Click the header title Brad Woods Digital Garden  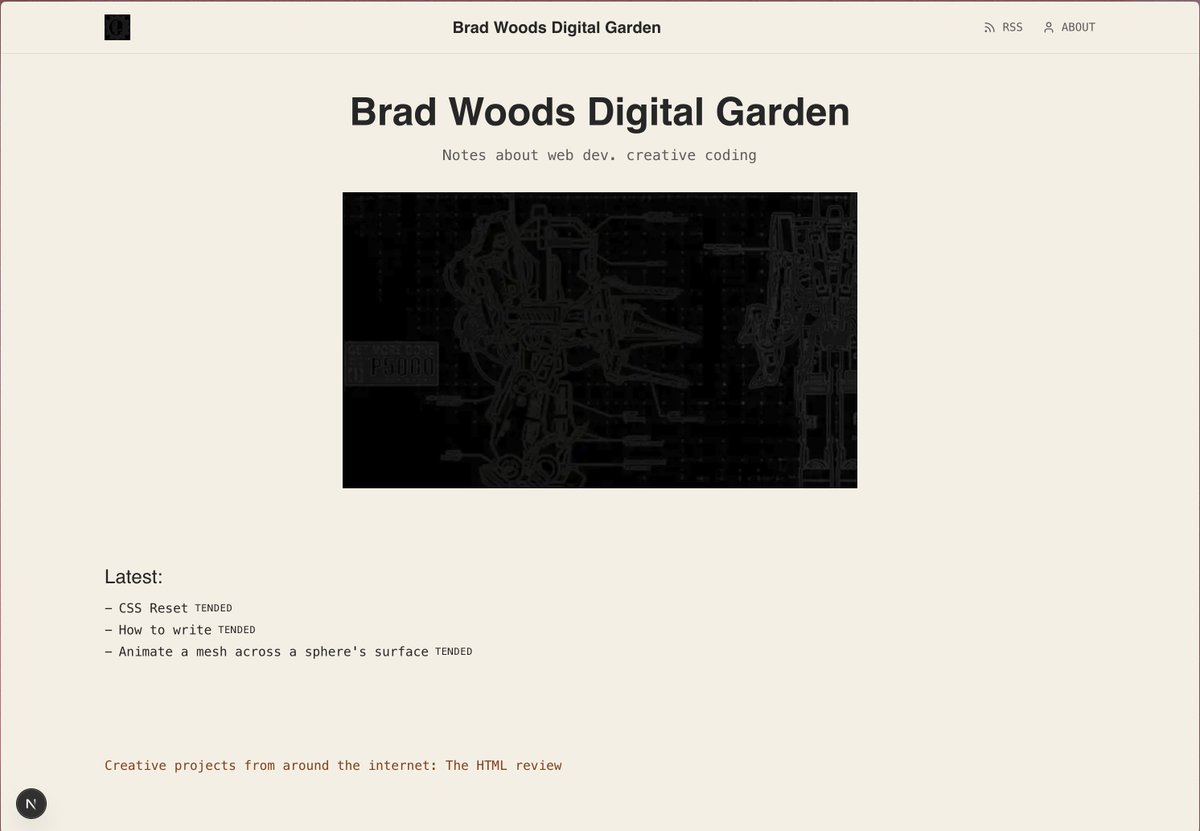point(557,27)
